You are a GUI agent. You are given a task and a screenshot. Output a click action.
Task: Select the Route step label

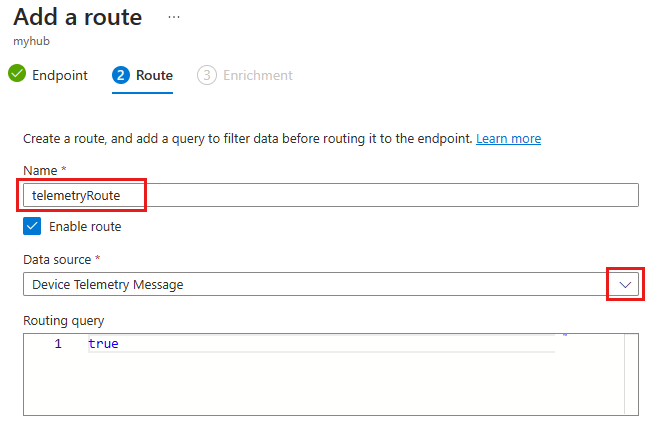[154, 75]
